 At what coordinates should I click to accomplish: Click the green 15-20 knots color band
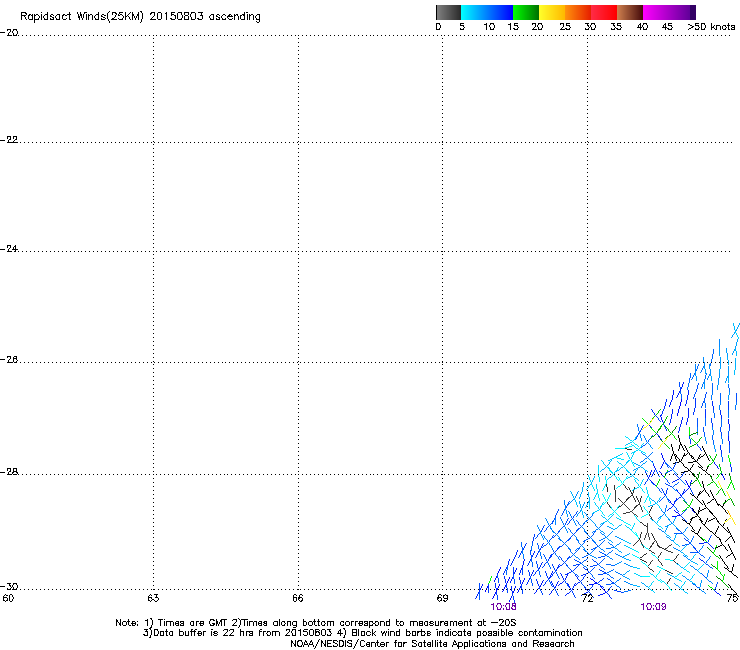[526, 12]
